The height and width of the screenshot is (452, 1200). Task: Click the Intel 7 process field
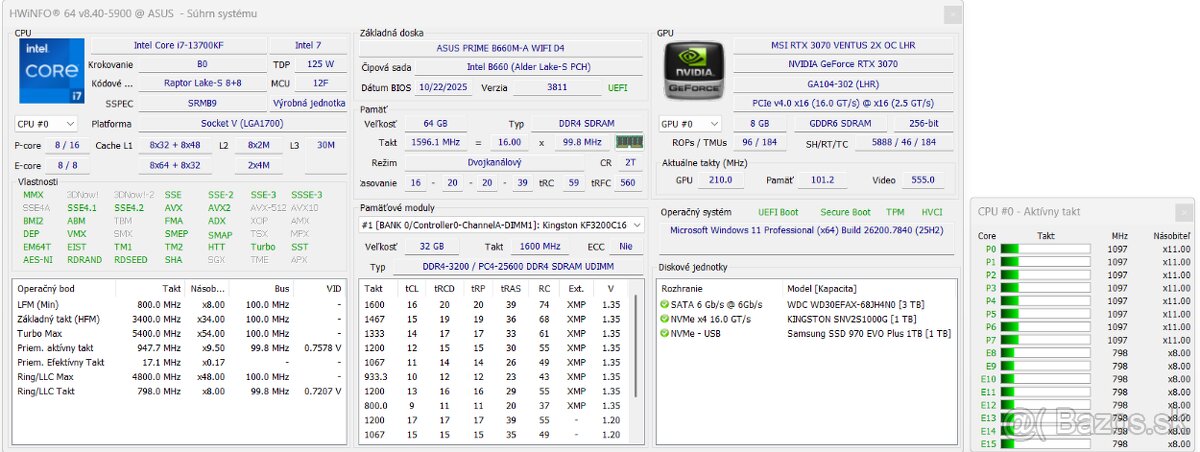pyautogui.click(x=308, y=46)
